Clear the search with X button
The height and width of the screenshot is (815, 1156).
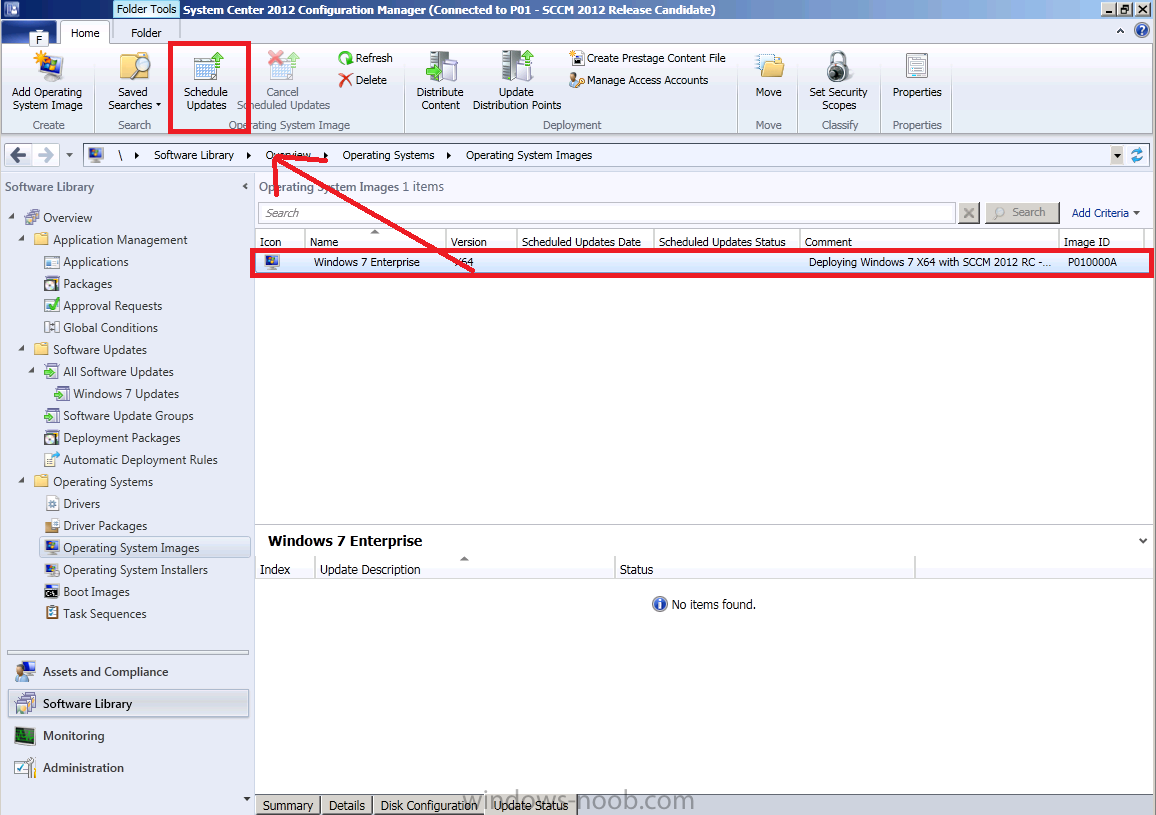[969, 213]
